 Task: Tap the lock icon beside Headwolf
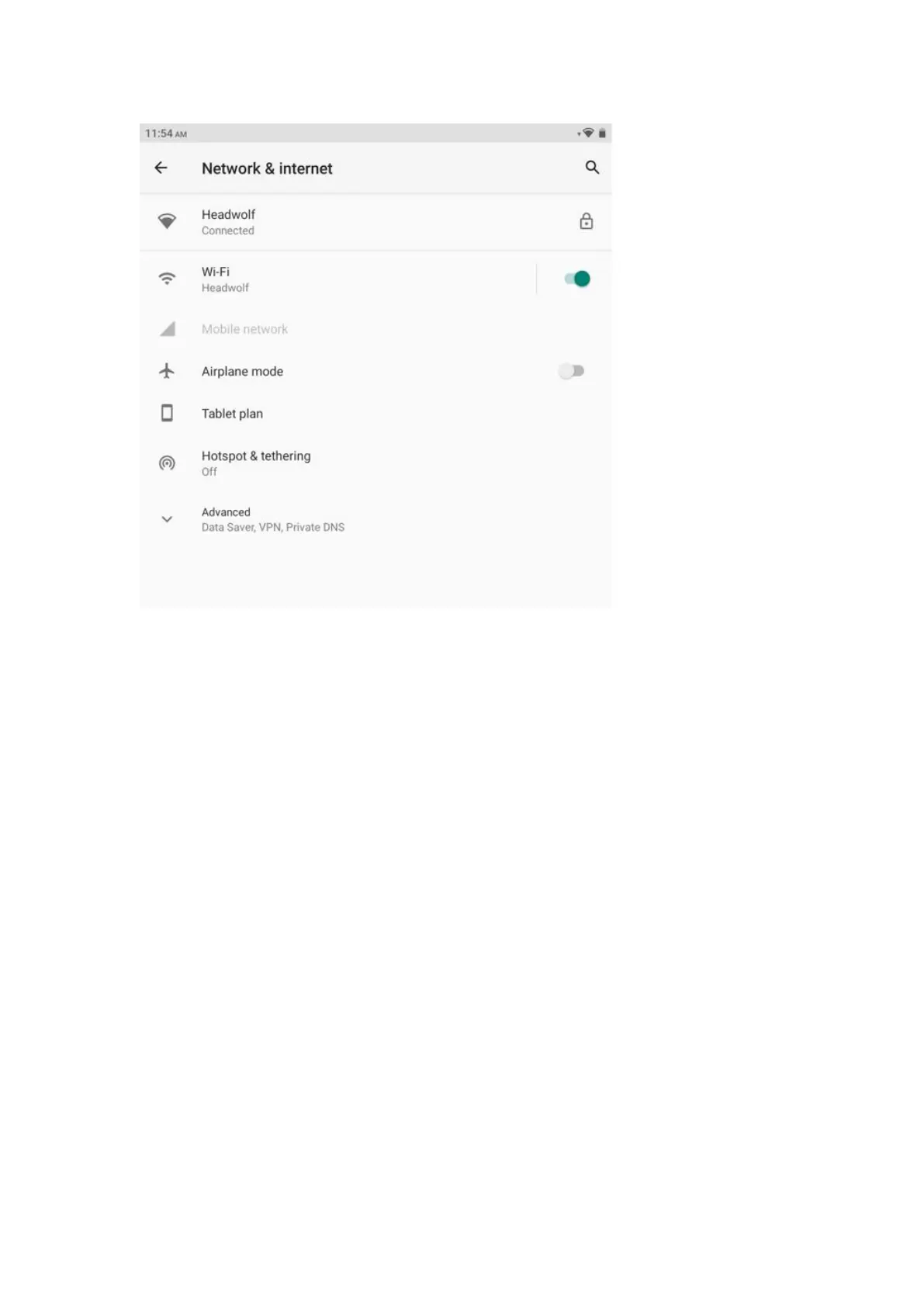tap(587, 221)
